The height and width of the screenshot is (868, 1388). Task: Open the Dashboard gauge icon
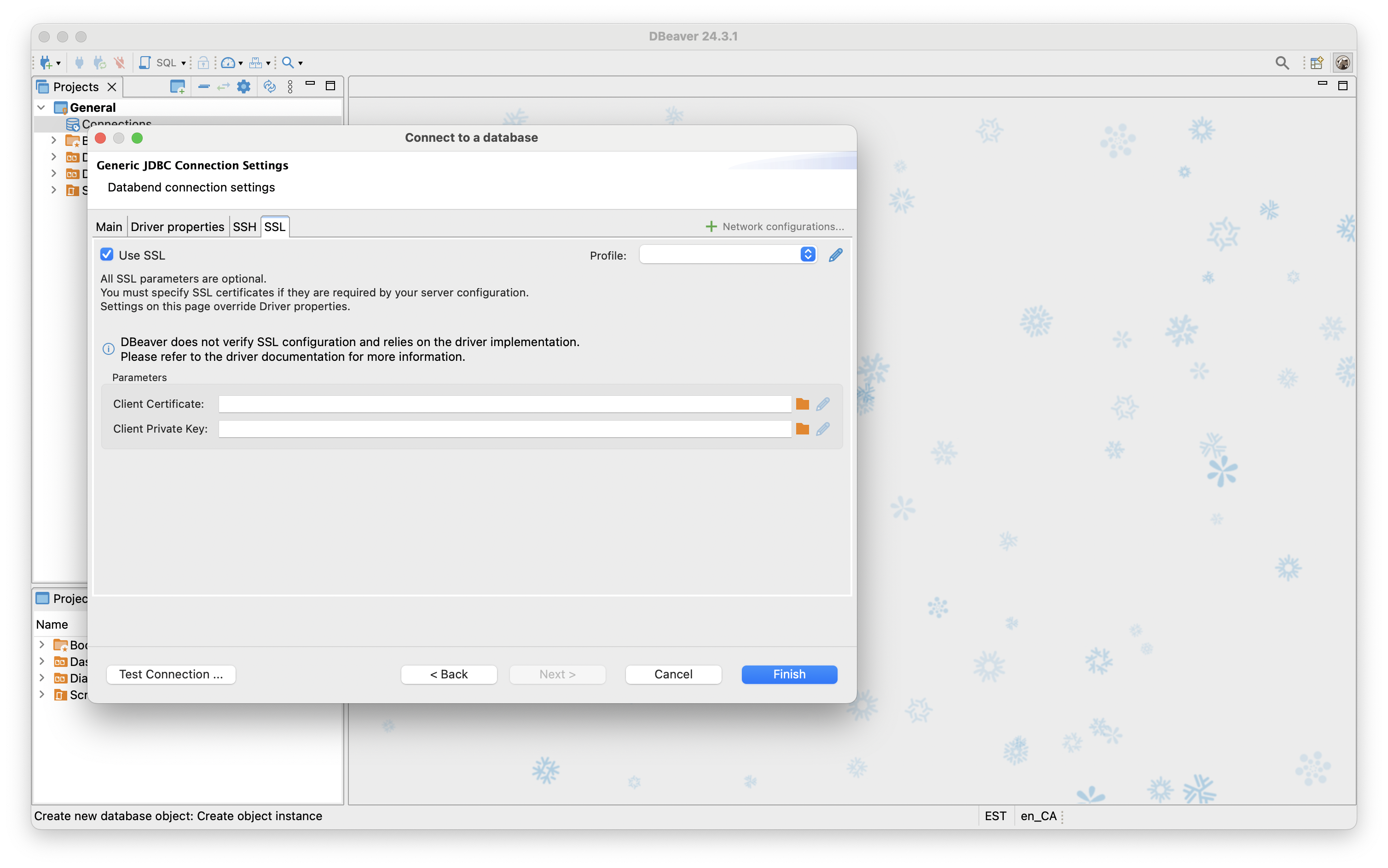[x=228, y=63]
